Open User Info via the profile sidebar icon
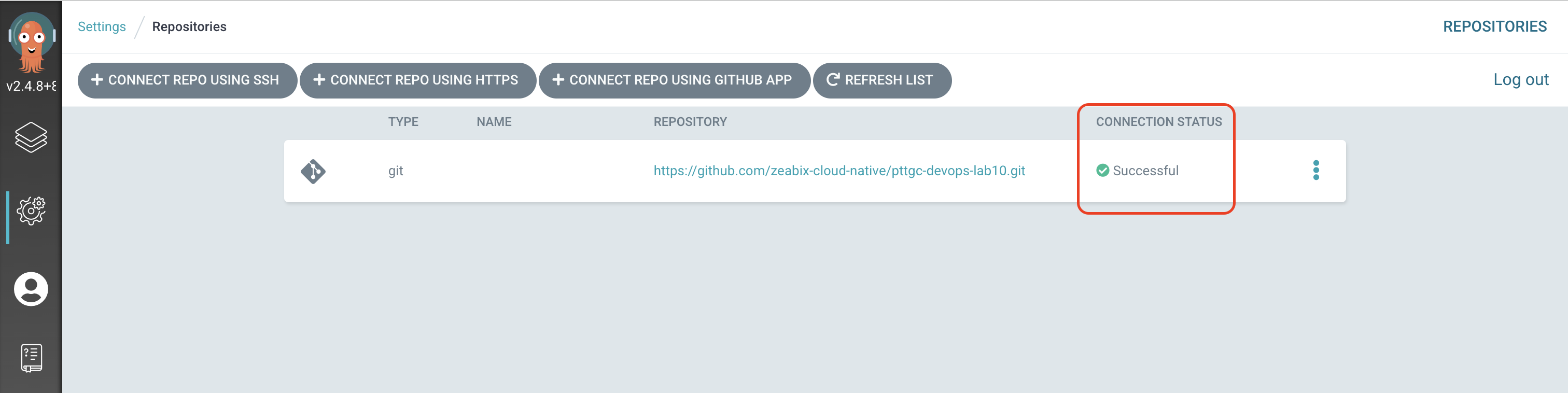This screenshot has width=1568, height=393. click(x=31, y=289)
